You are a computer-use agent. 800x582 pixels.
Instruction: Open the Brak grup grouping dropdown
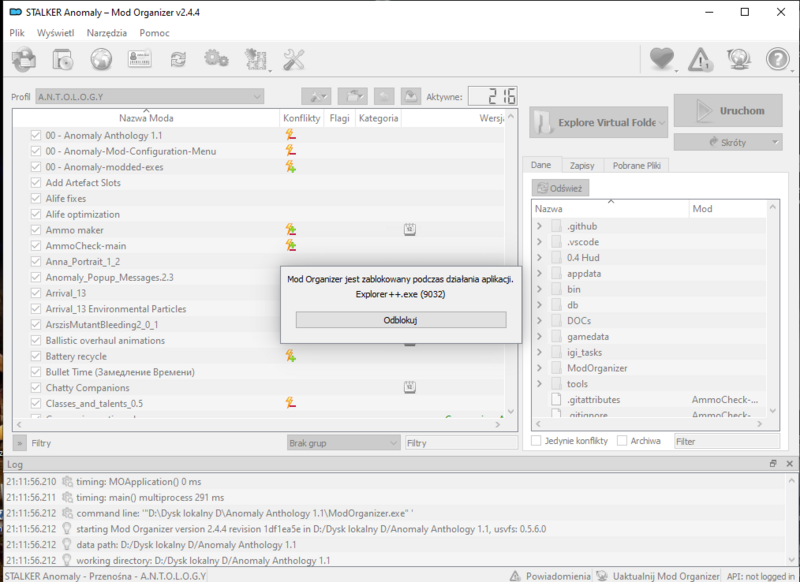click(342, 442)
